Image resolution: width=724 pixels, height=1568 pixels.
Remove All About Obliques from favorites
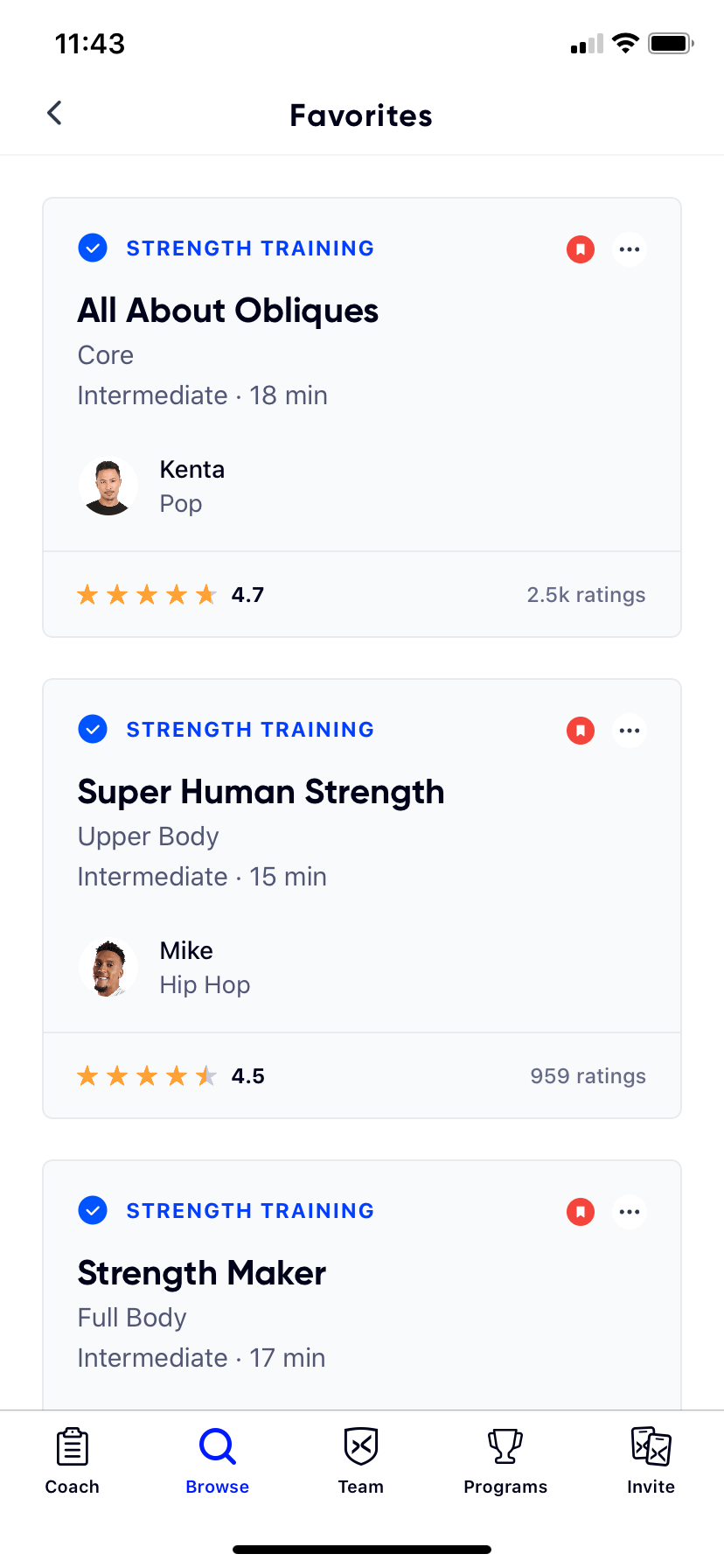tap(581, 249)
